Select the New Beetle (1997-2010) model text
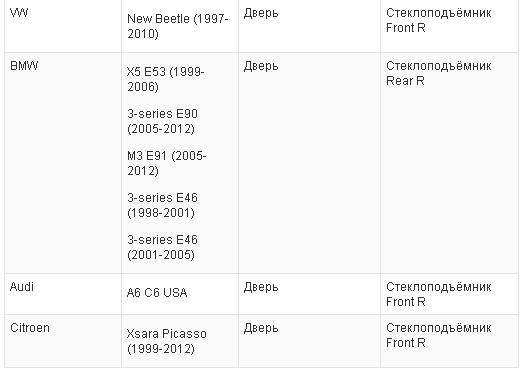 pyautogui.click(x=178, y=26)
